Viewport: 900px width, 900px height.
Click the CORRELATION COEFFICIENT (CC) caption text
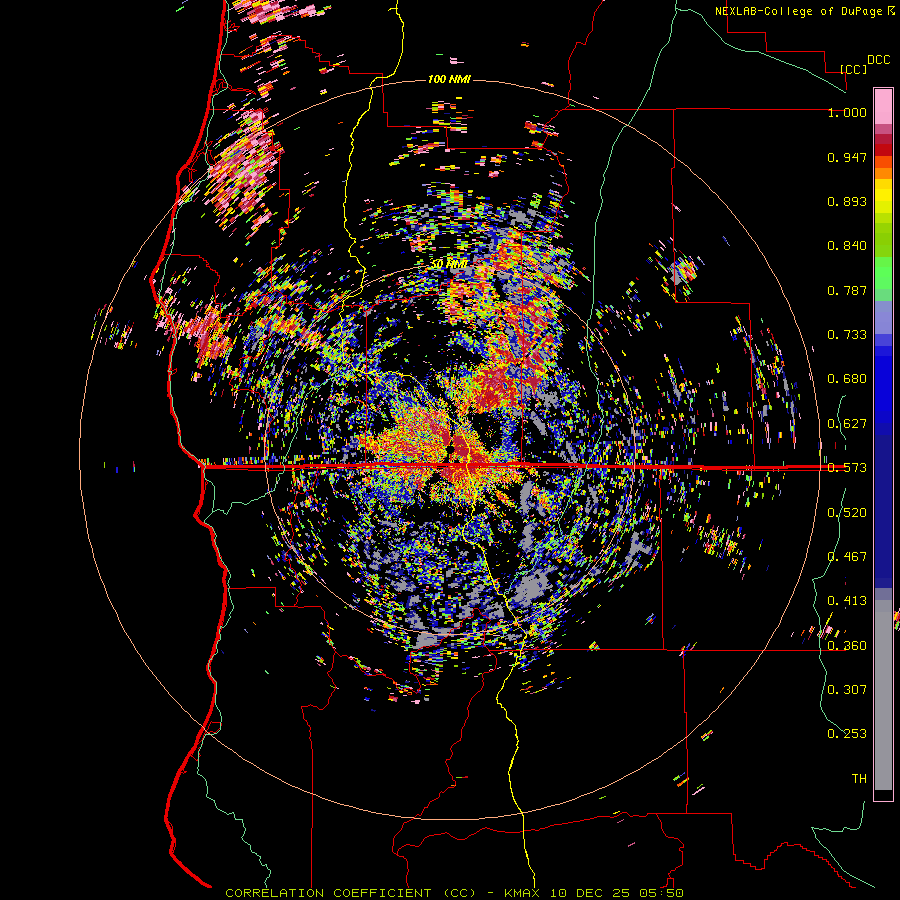point(350,893)
